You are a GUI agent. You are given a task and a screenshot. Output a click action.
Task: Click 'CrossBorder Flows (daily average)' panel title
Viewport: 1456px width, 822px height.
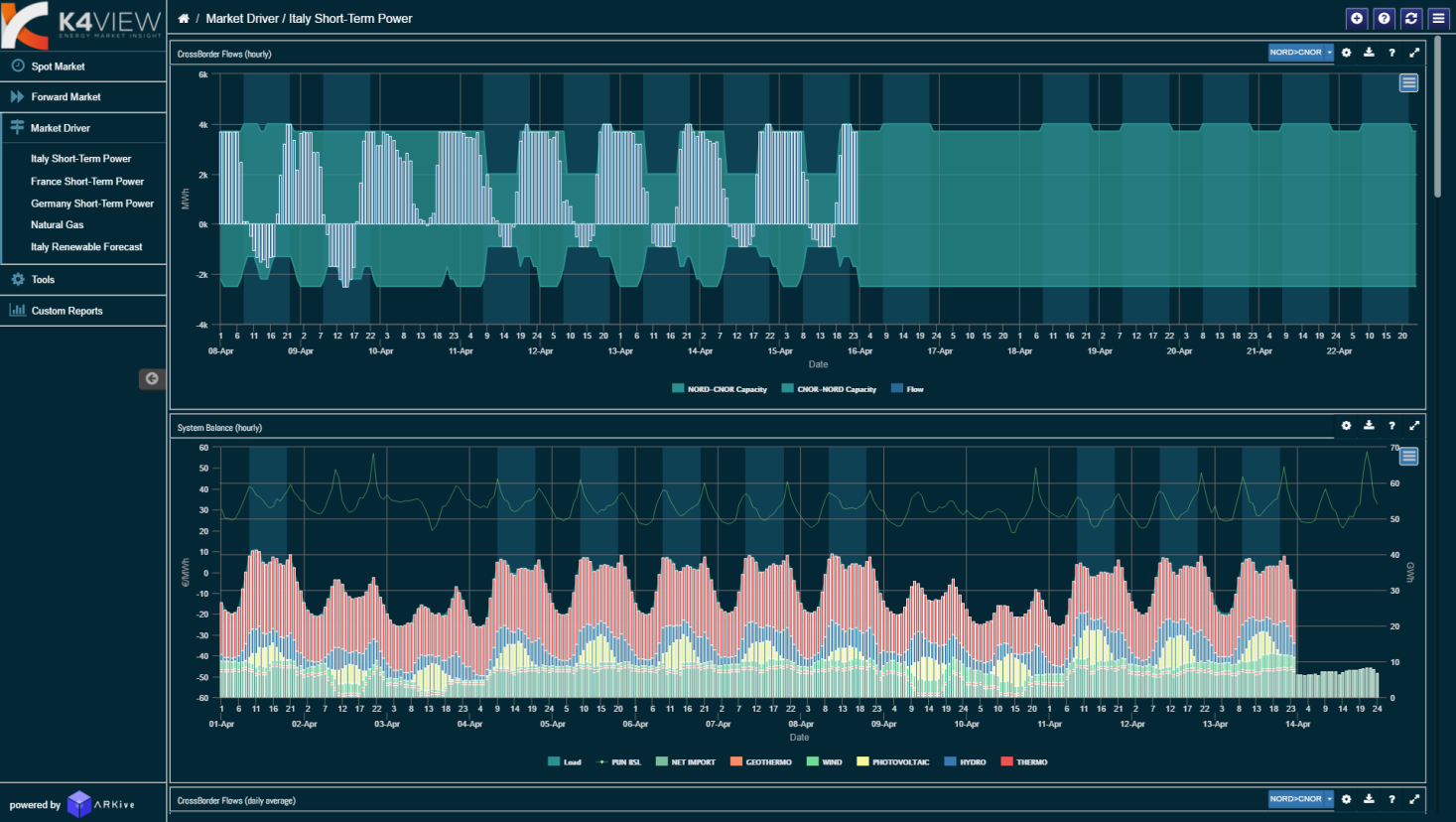pyautogui.click(x=236, y=801)
